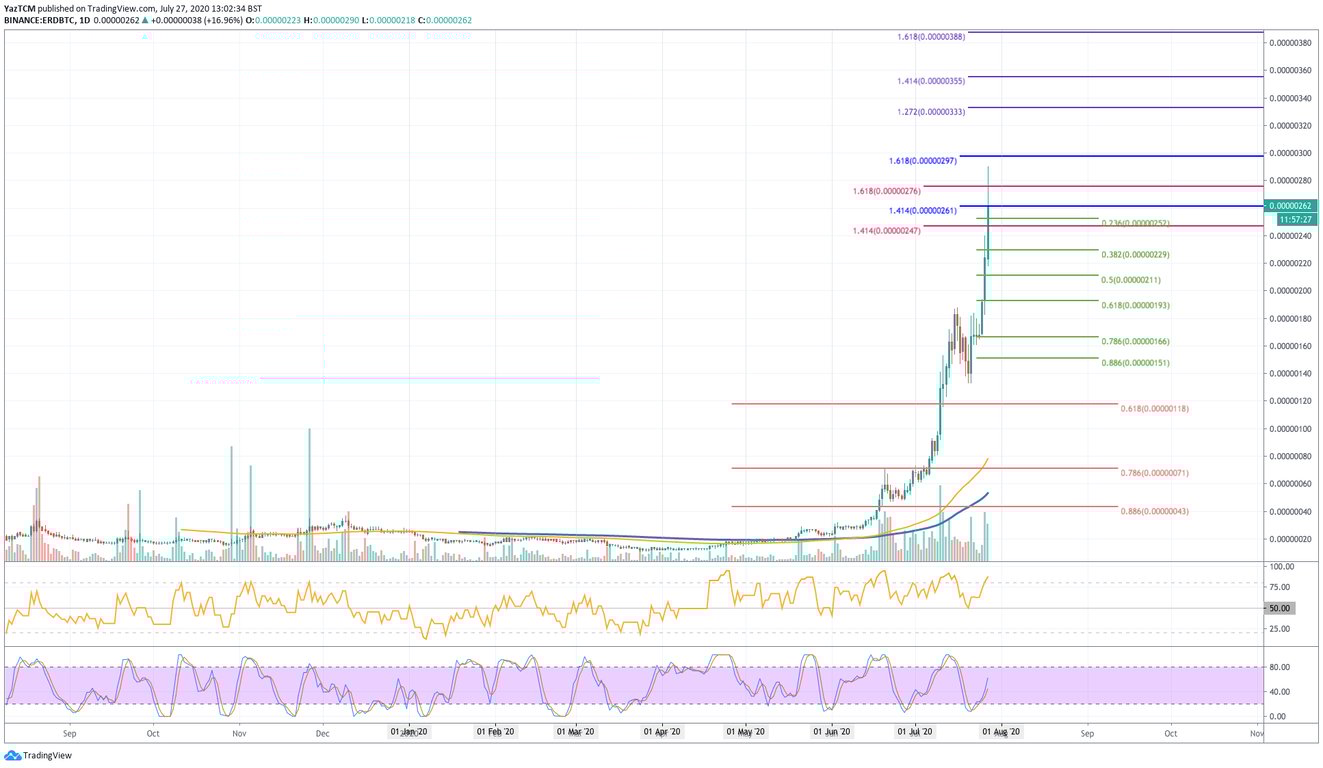Select the teal current price tag 0.00000262
The height and width of the screenshot is (768, 1323).
click(1290, 205)
